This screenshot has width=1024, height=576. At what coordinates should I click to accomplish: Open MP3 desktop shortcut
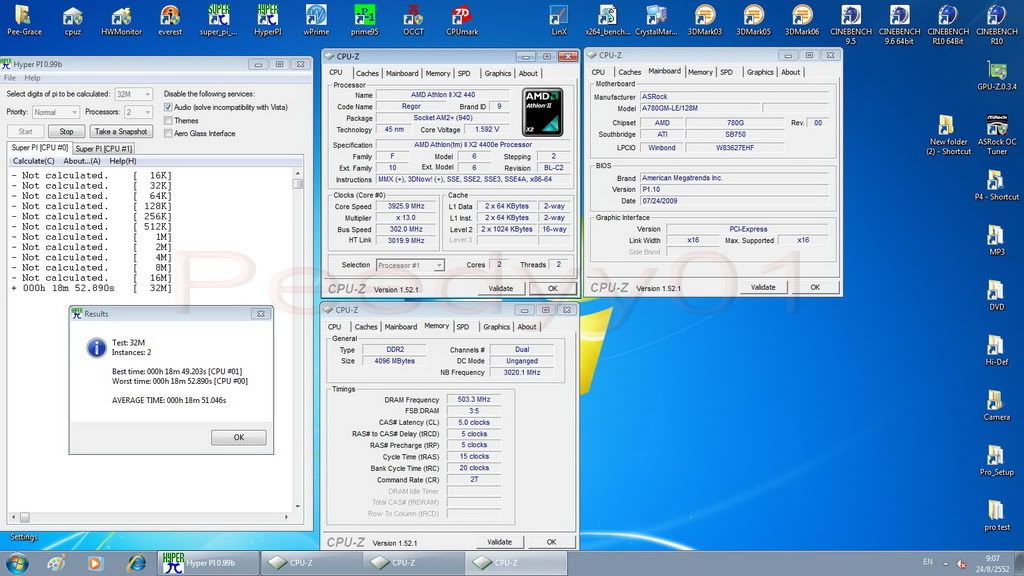pyautogui.click(x=997, y=240)
